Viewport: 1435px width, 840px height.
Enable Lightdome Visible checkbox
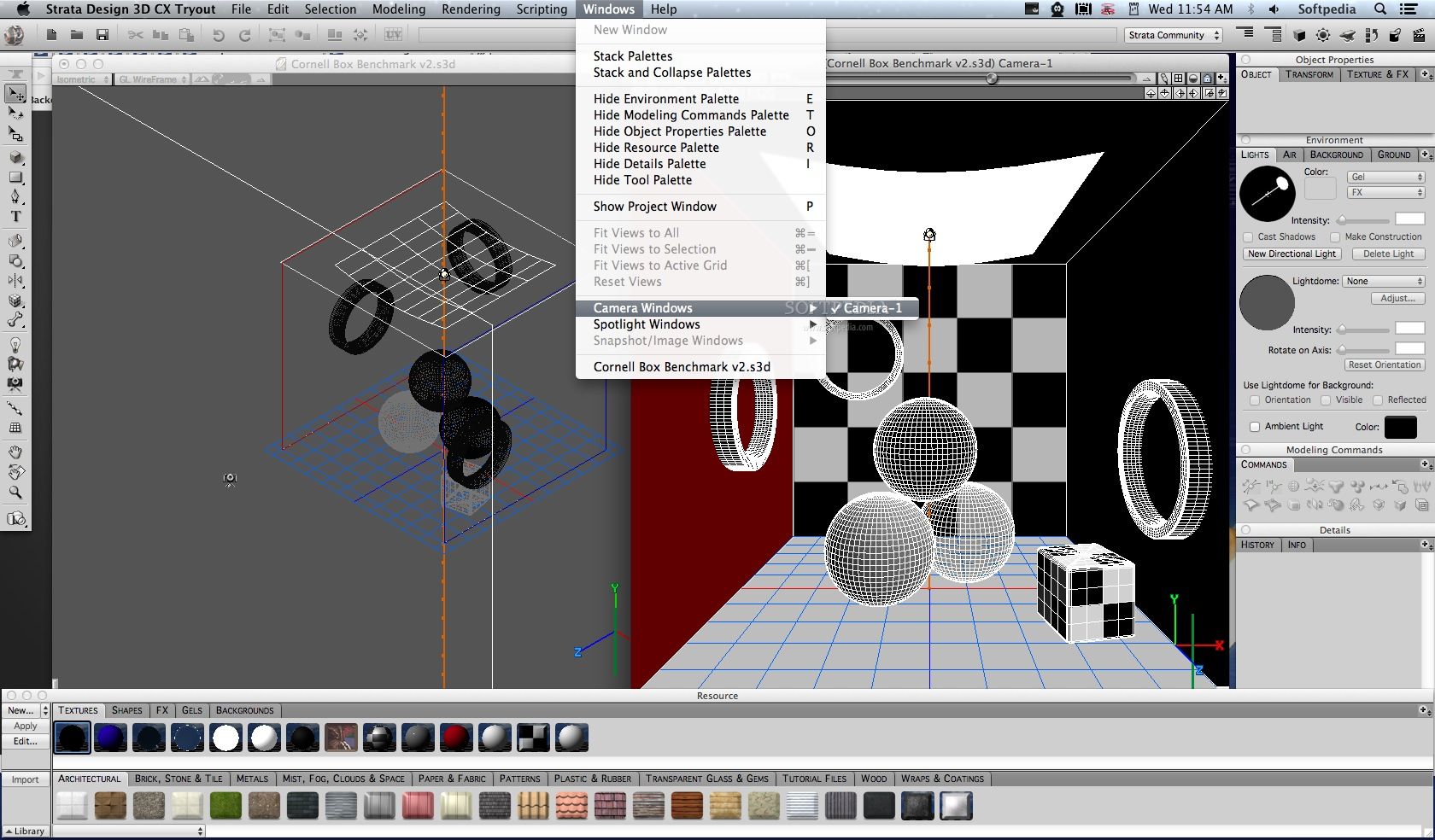click(x=1326, y=400)
